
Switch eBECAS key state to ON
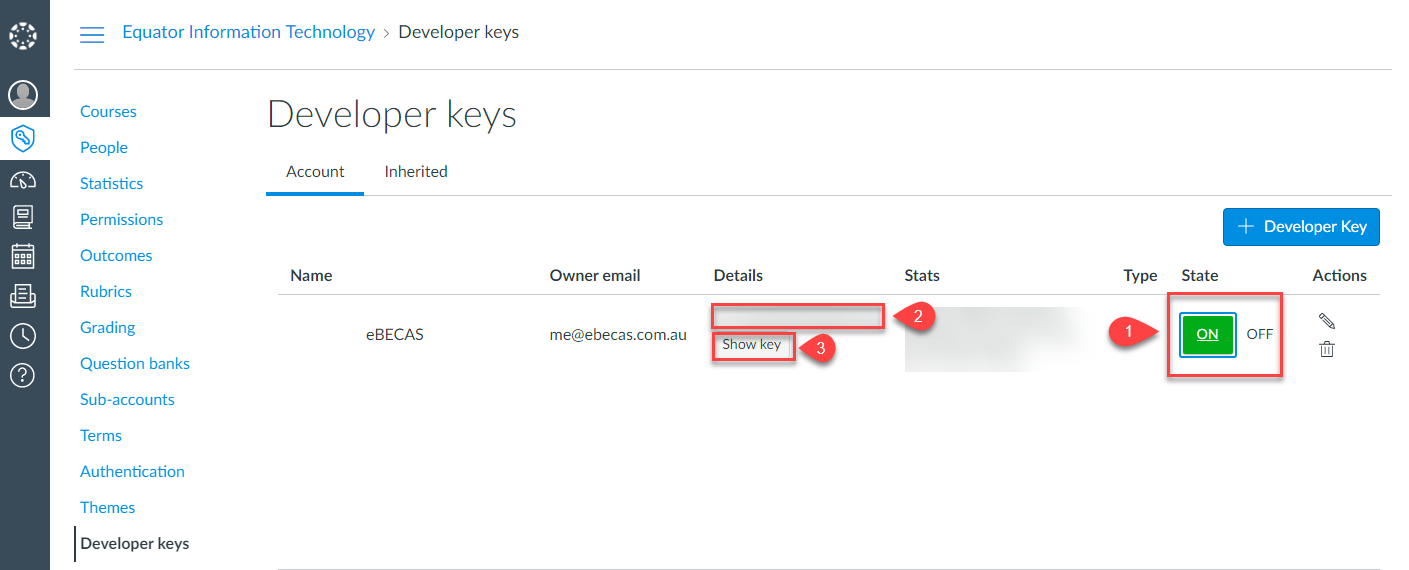pos(1207,334)
